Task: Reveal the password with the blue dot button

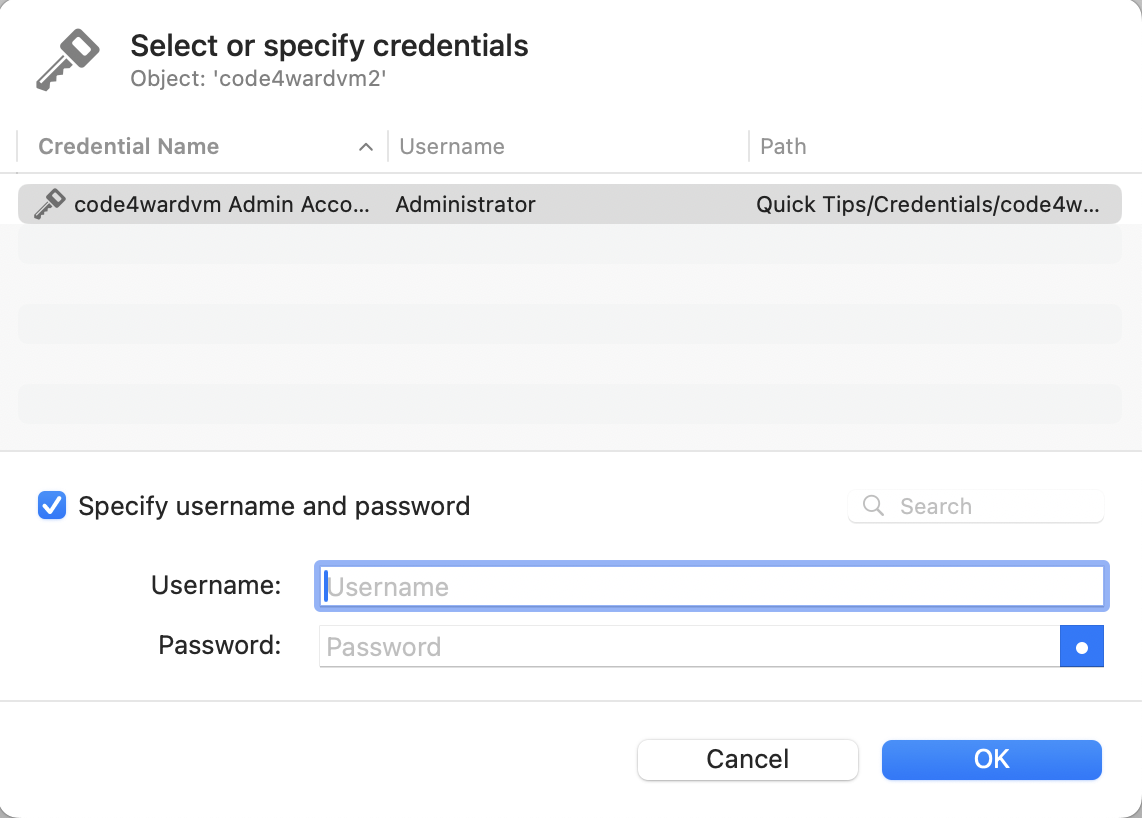Action: pos(1082,646)
